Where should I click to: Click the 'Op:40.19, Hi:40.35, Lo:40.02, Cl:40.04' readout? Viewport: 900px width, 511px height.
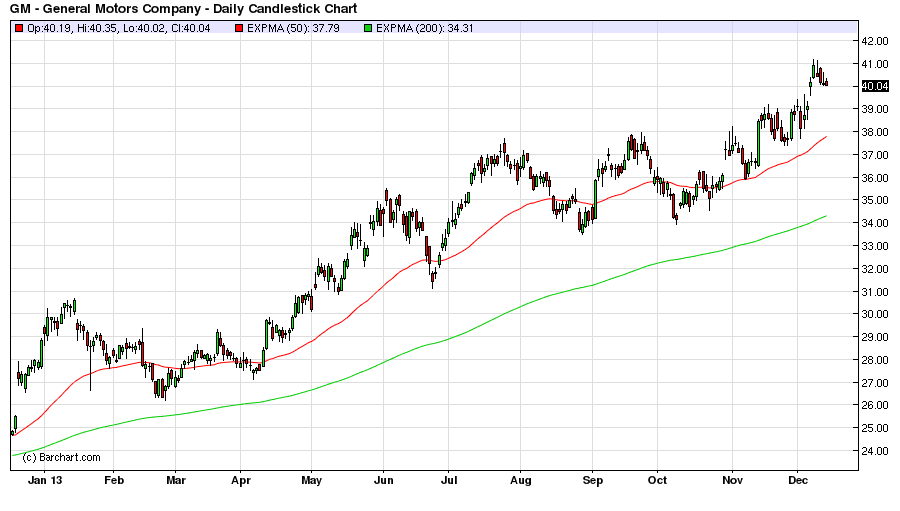pos(119,28)
